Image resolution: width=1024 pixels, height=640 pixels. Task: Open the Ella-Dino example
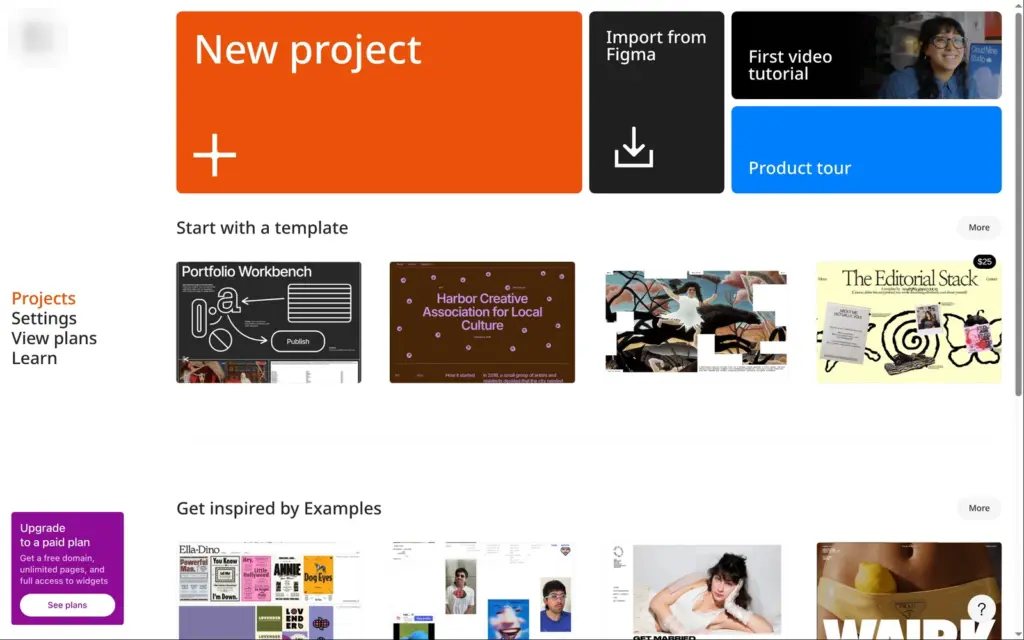click(268, 590)
